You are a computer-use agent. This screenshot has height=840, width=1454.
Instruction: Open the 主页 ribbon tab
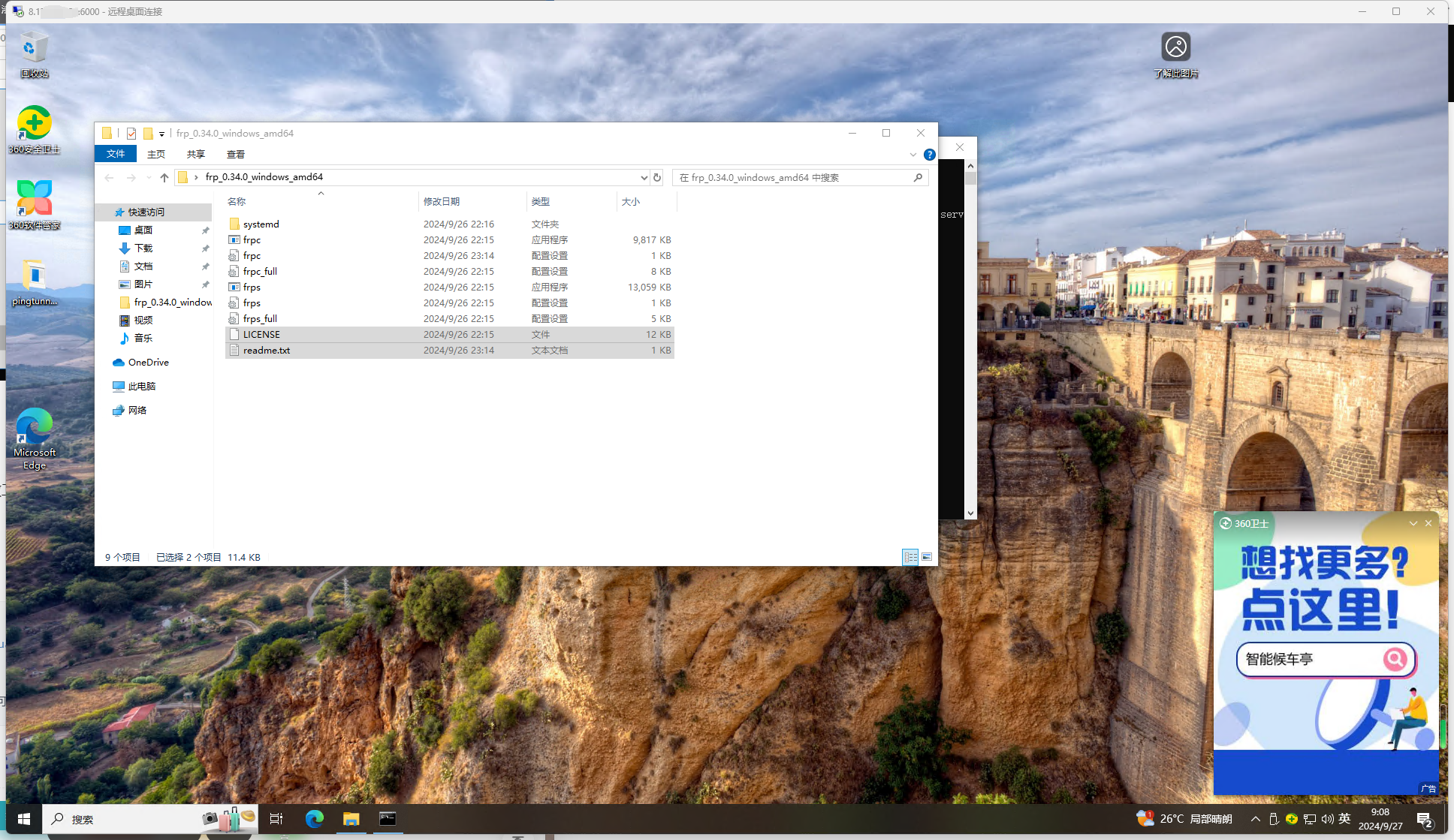coord(156,154)
